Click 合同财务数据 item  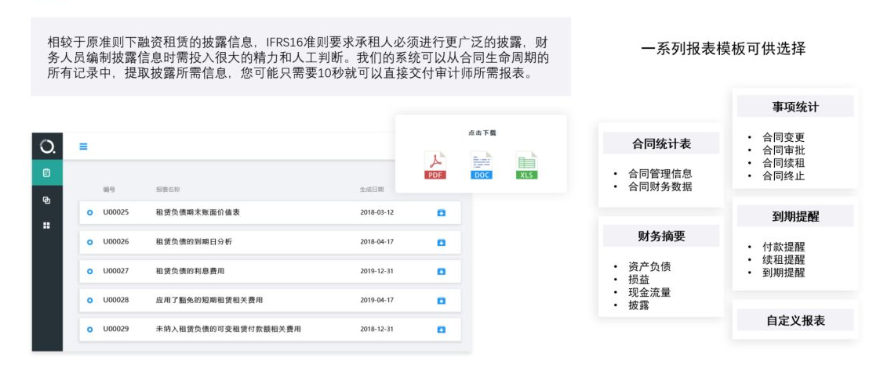click(x=660, y=187)
